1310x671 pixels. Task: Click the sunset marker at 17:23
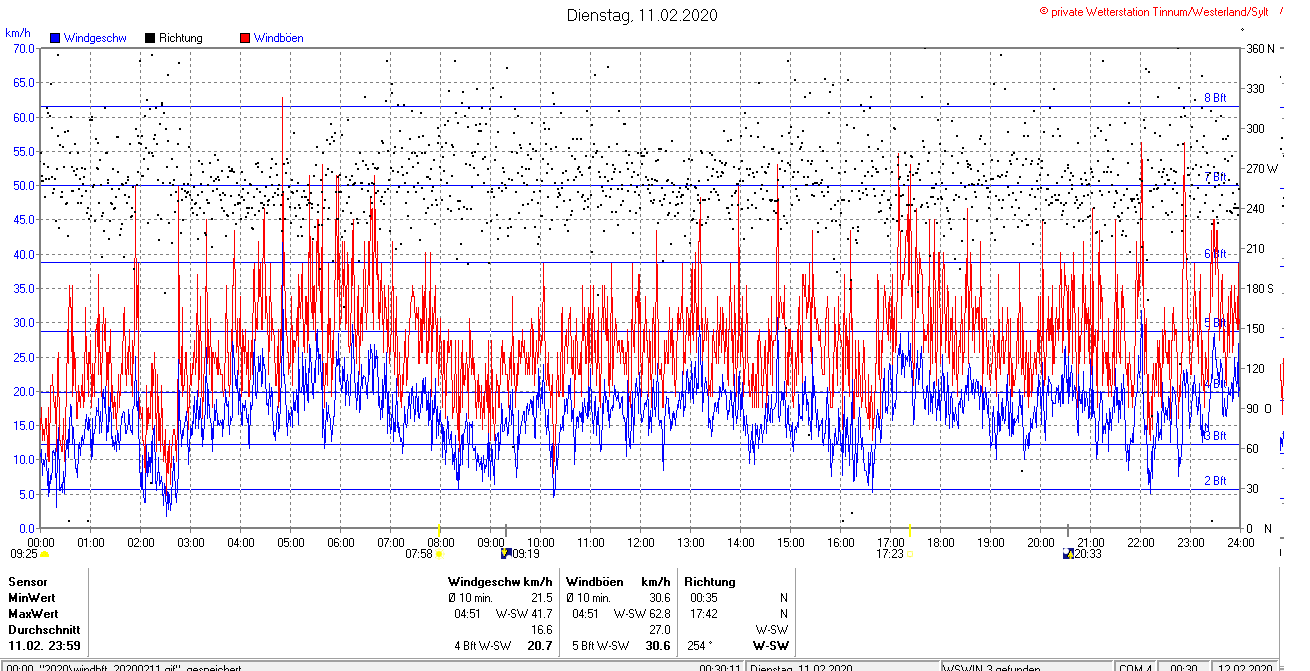(911, 553)
